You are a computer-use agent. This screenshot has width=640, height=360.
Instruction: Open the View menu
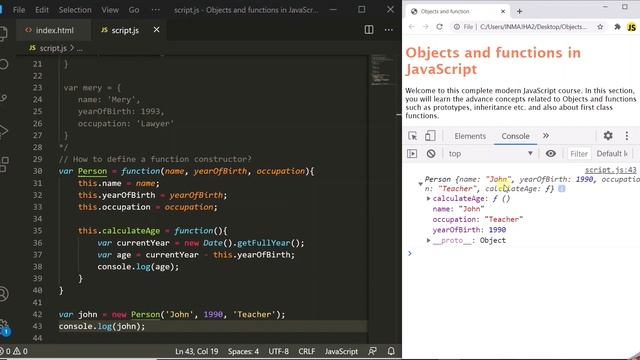coord(110,10)
